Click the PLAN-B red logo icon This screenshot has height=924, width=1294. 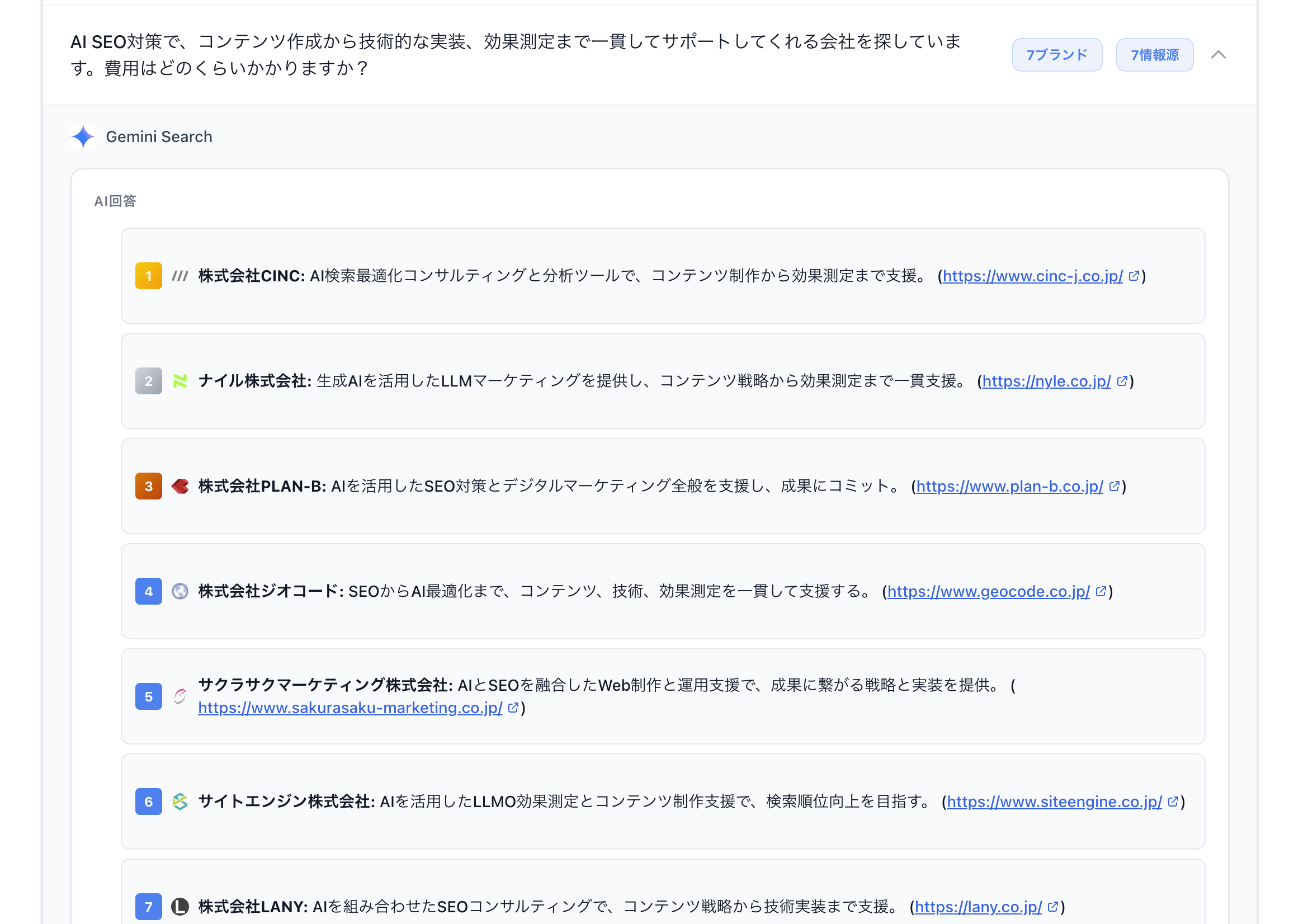[180, 486]
